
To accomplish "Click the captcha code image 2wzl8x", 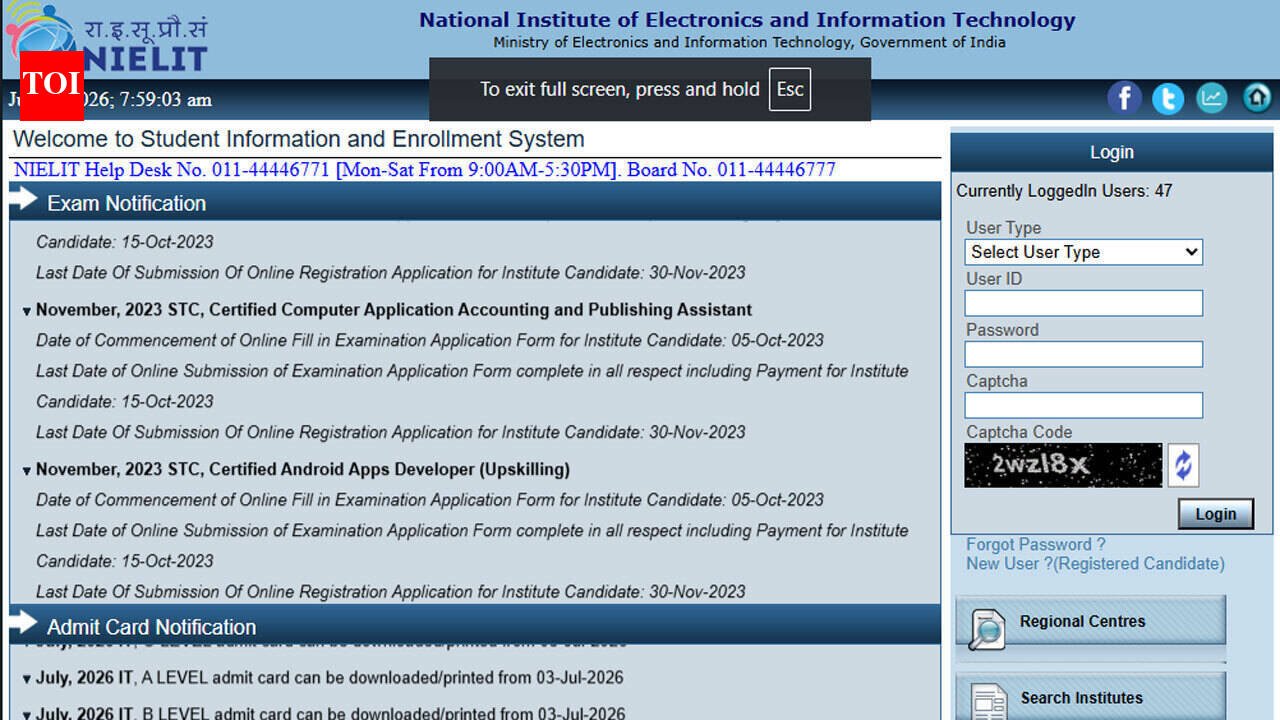I will 1063,465.
